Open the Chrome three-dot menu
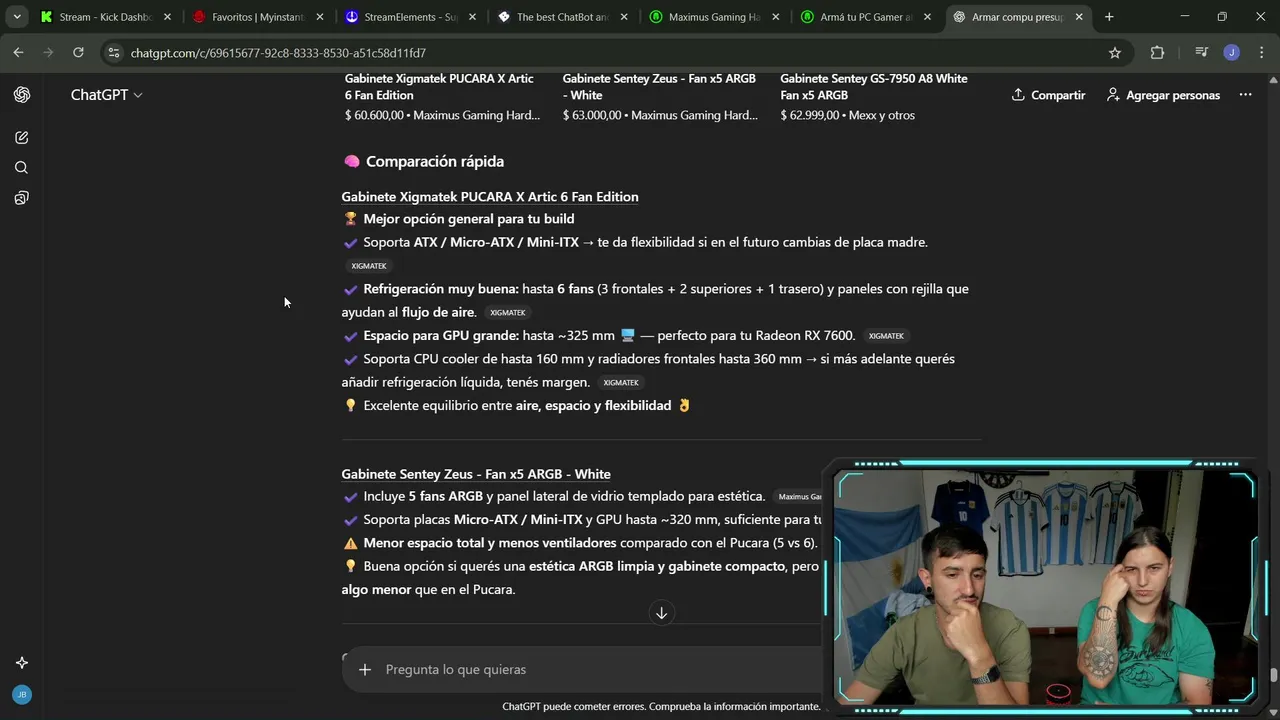Image resolution: width=1280 pixels, height=720 pixels. tap(1260, 53)
